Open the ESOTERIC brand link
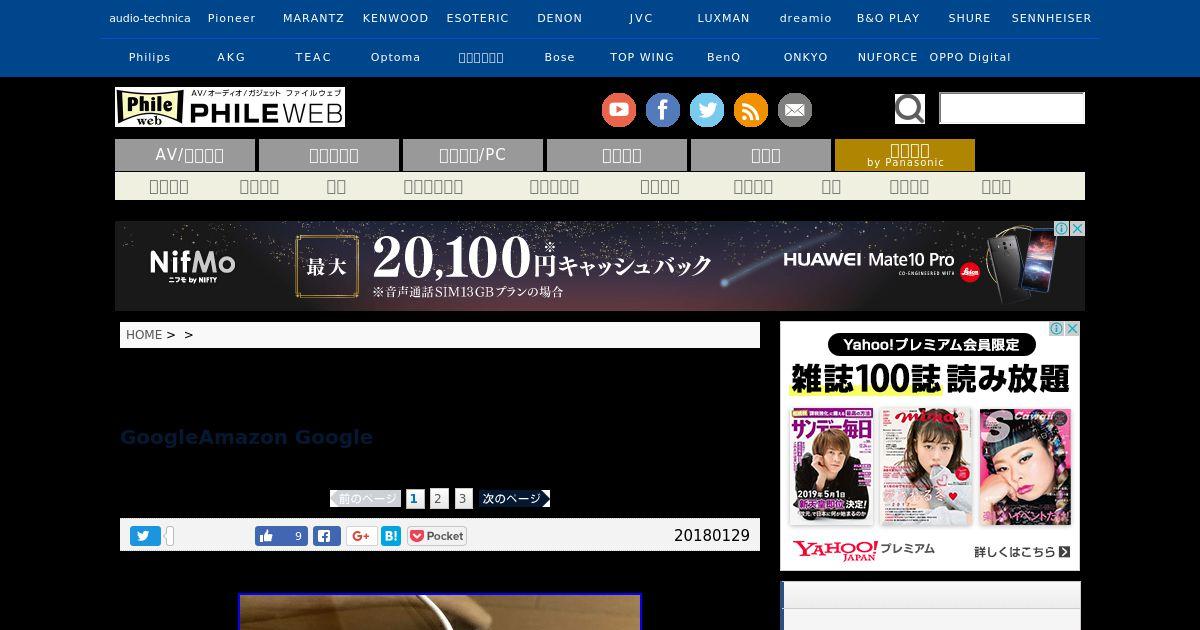Image resolution: width=1200 pixels, height=630 pixels. [478, 18]
